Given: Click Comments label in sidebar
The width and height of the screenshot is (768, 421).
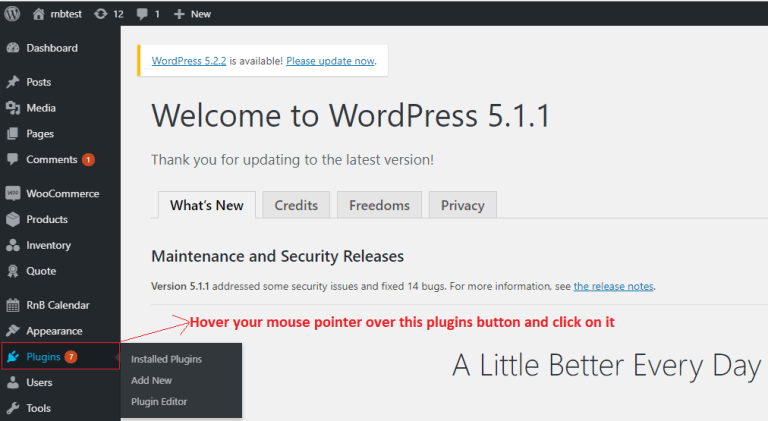Looking at the screenshot, I should [52, 160].
